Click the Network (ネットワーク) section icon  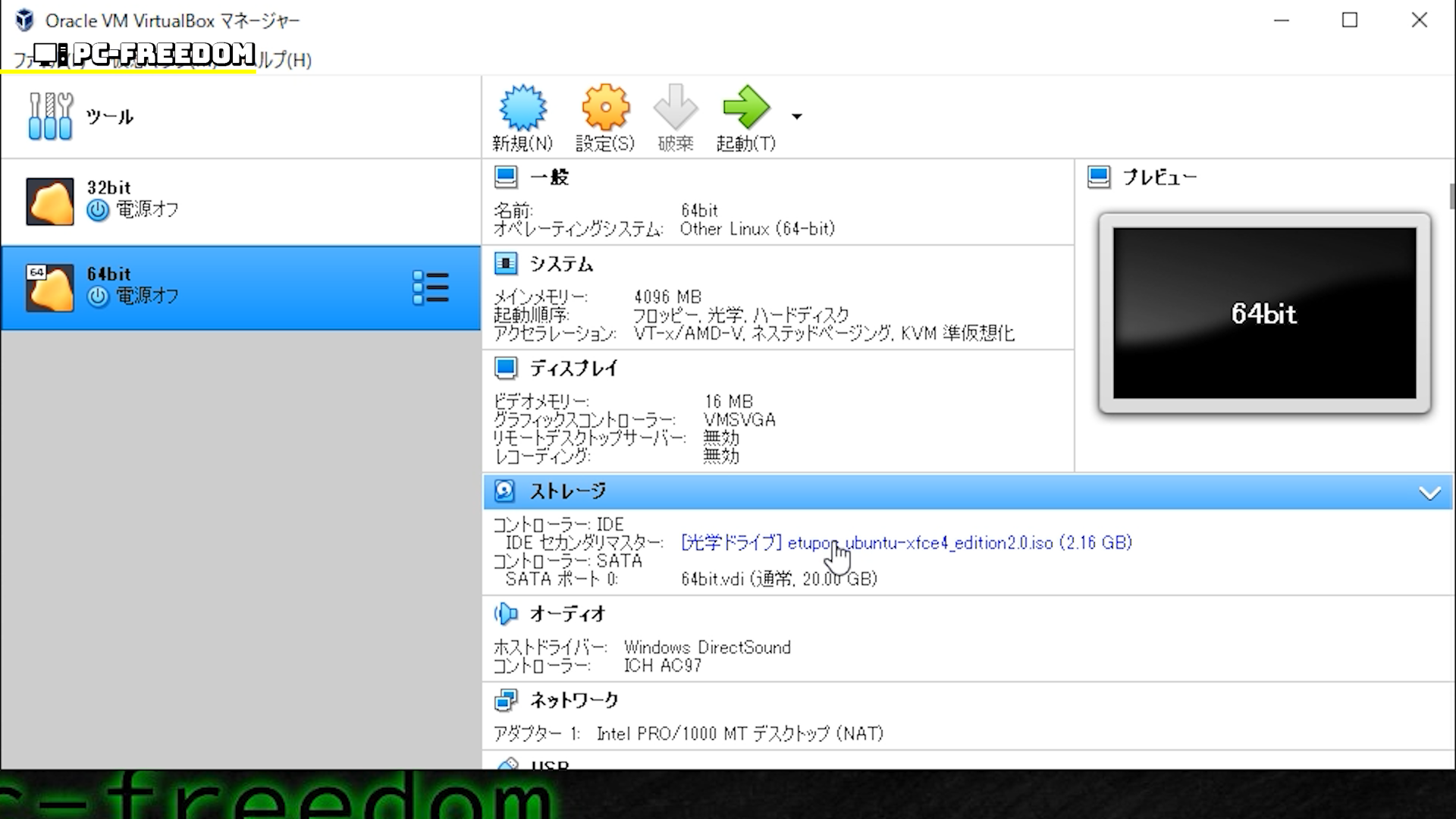click(x=505, y=700)
